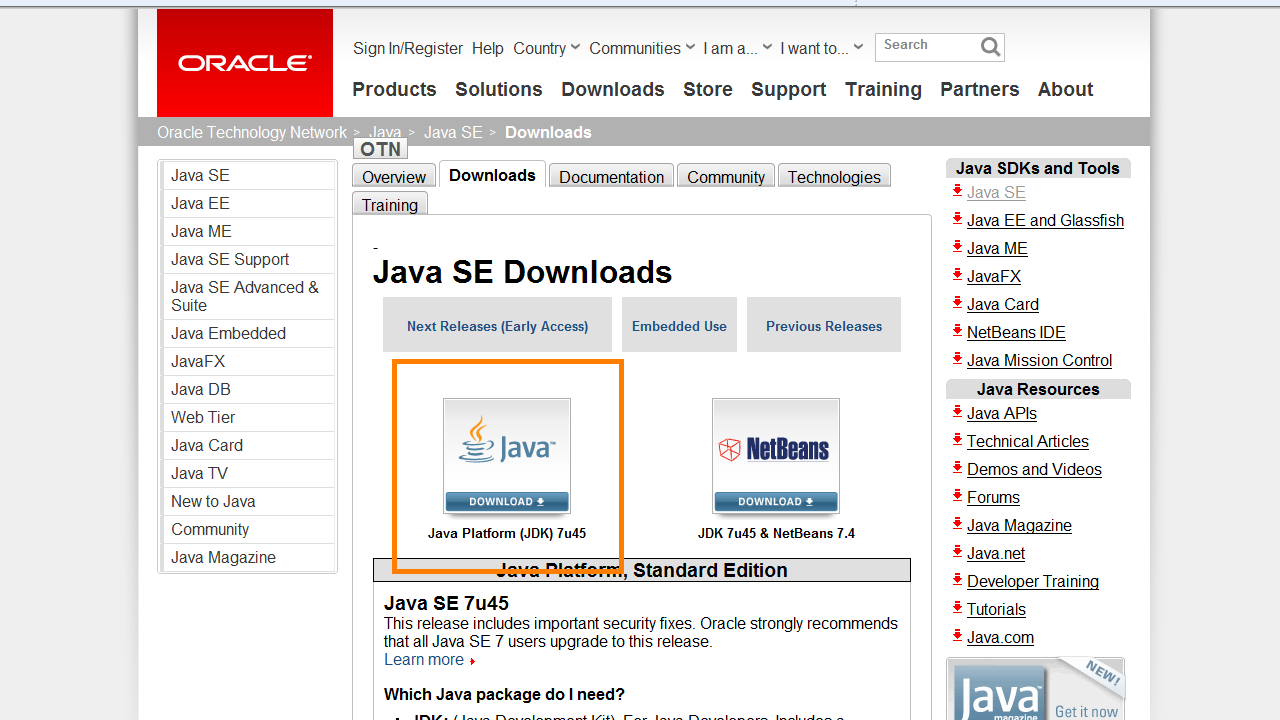Open the Java.net link
This screenshot has height=720, width=1280.
996,553
